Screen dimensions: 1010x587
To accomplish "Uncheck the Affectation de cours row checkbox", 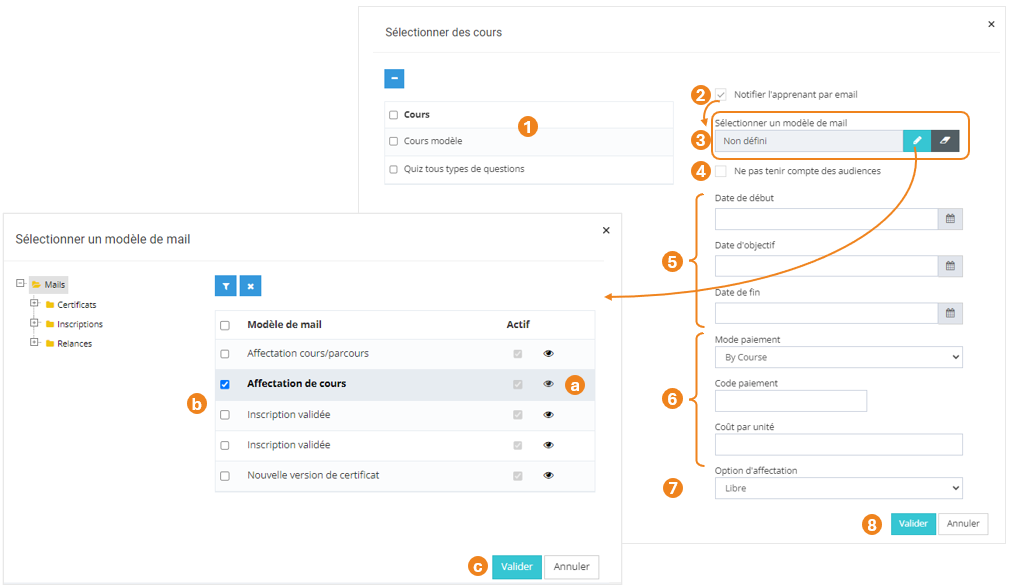I will [x=225, y=384].
